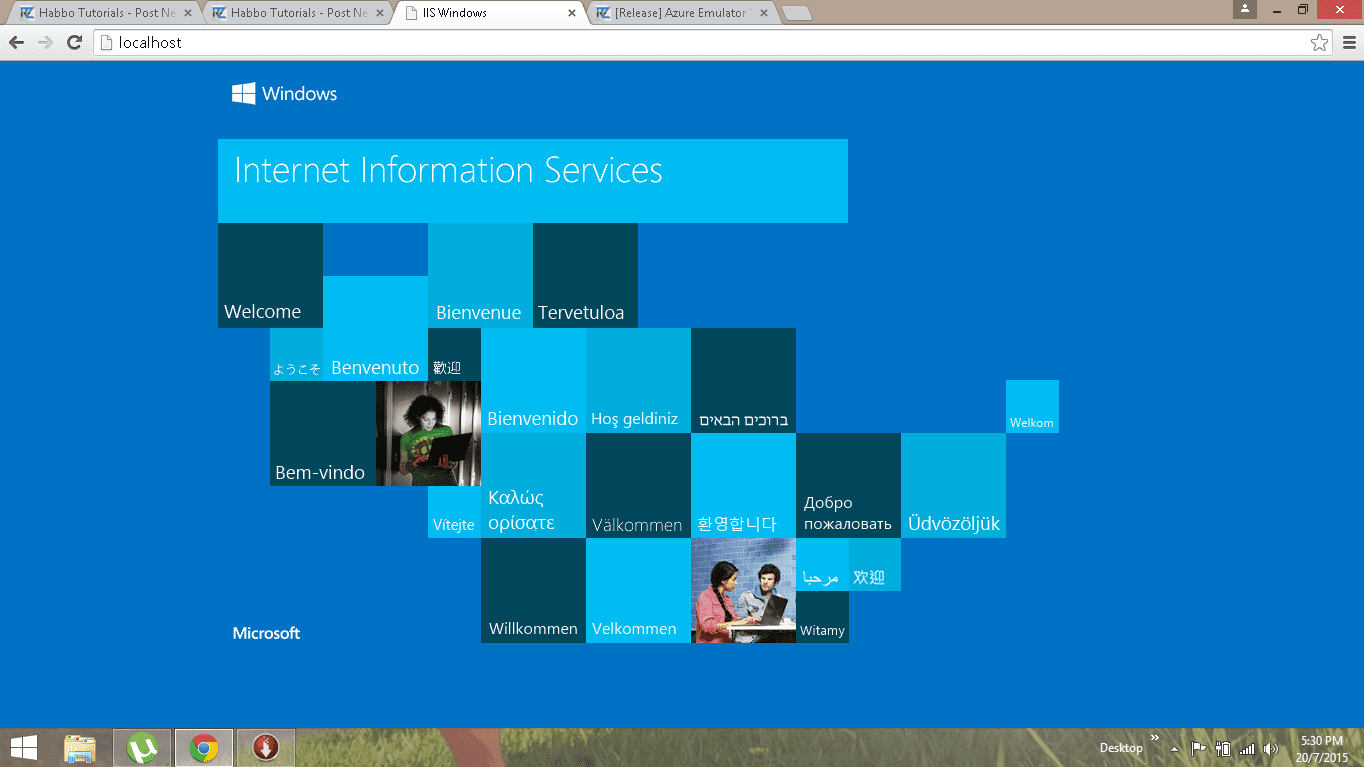Click the Vítejte tile
The width and height of the screenshot is (1364, 767).
click(x=454, y=512)
